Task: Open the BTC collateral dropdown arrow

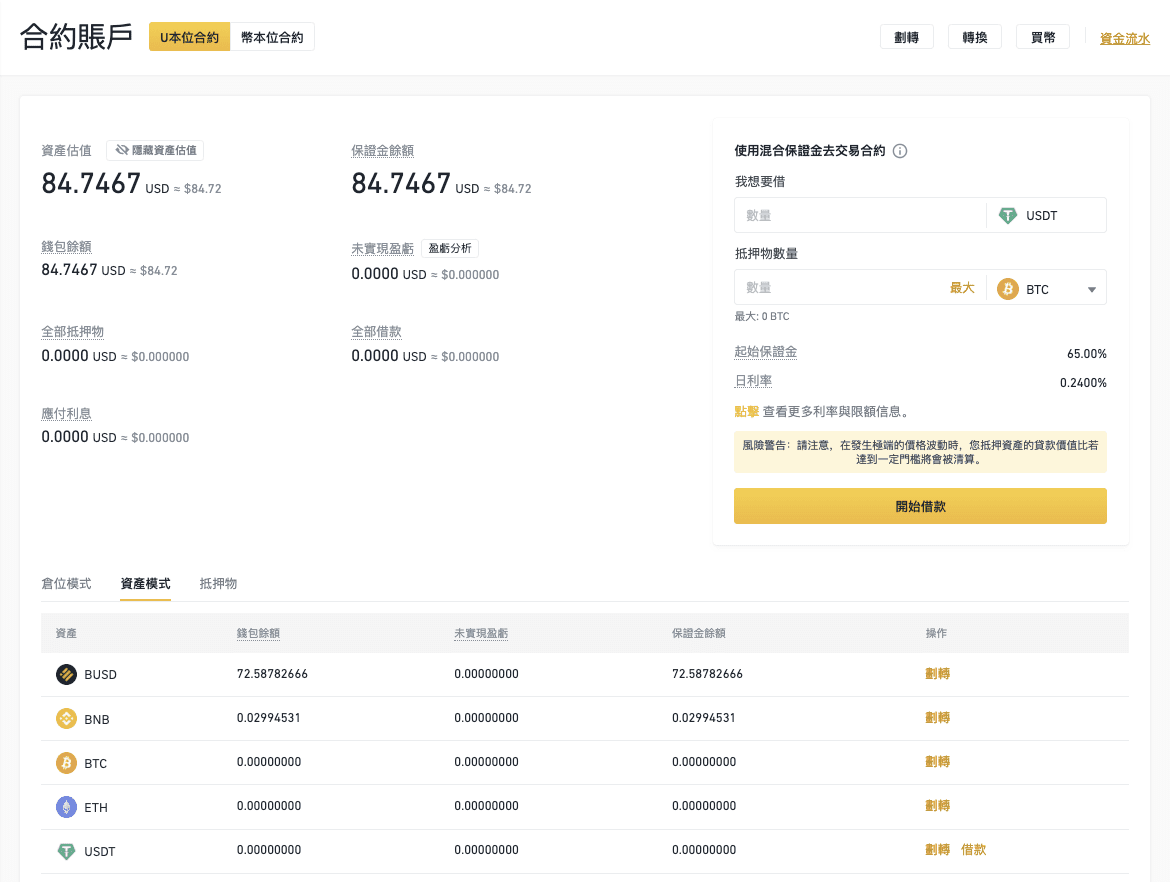Action: pyautogui.click(x=1091, y=290)
